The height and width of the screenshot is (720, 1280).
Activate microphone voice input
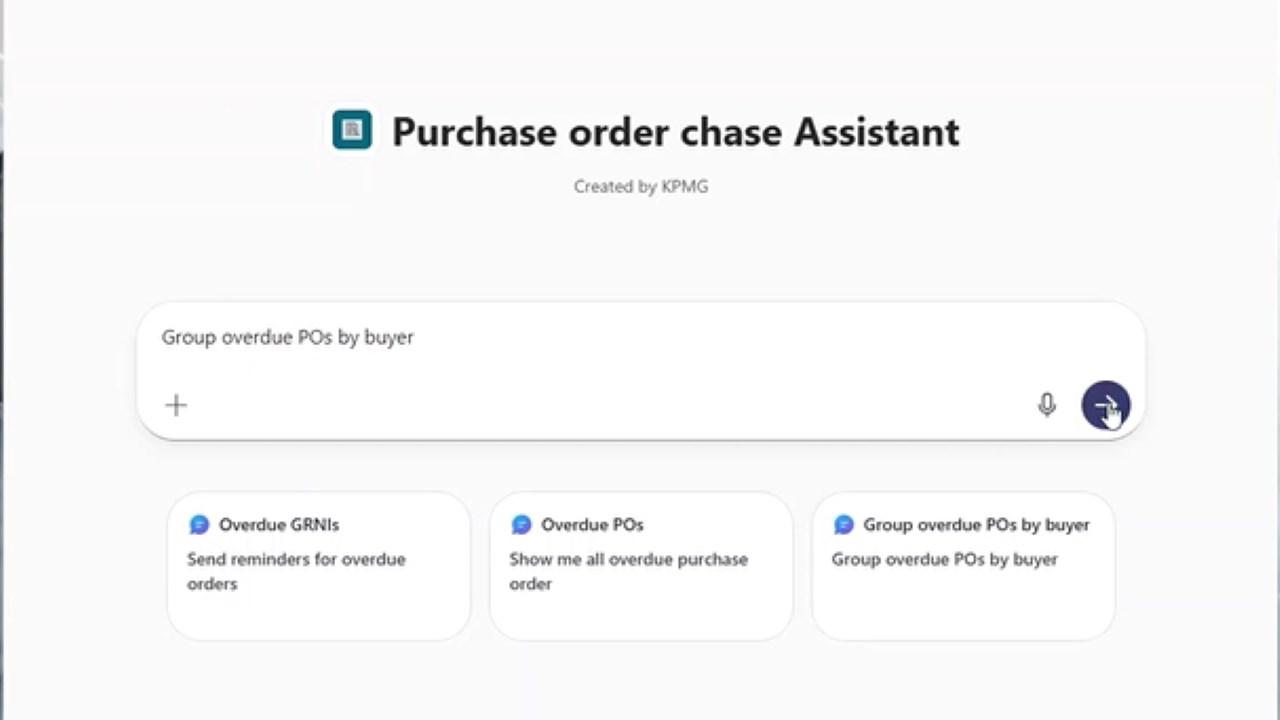(x=1047, y=405)
